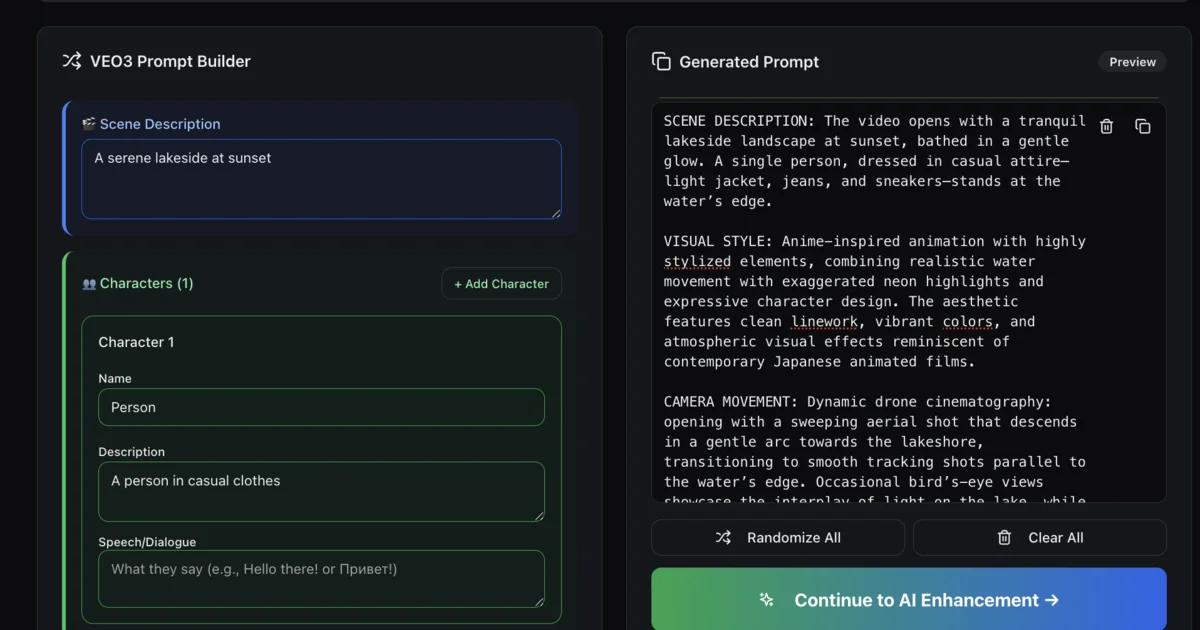Screen dimensions: 1200x630
Task: Continue to AI Enhancement
Action: point(908,600)
